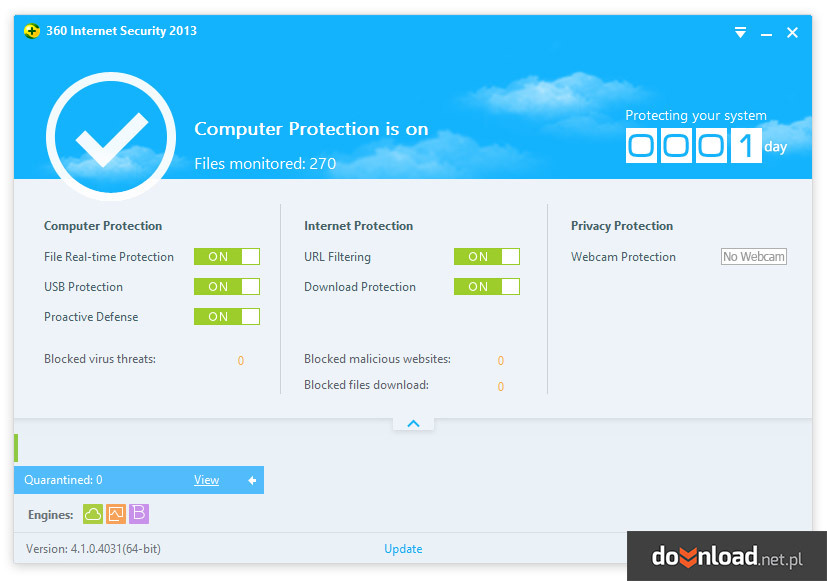The height and width of the screenshot is (581, 827).
Task: Click the No Webcam status box
Action: [754, 257]
